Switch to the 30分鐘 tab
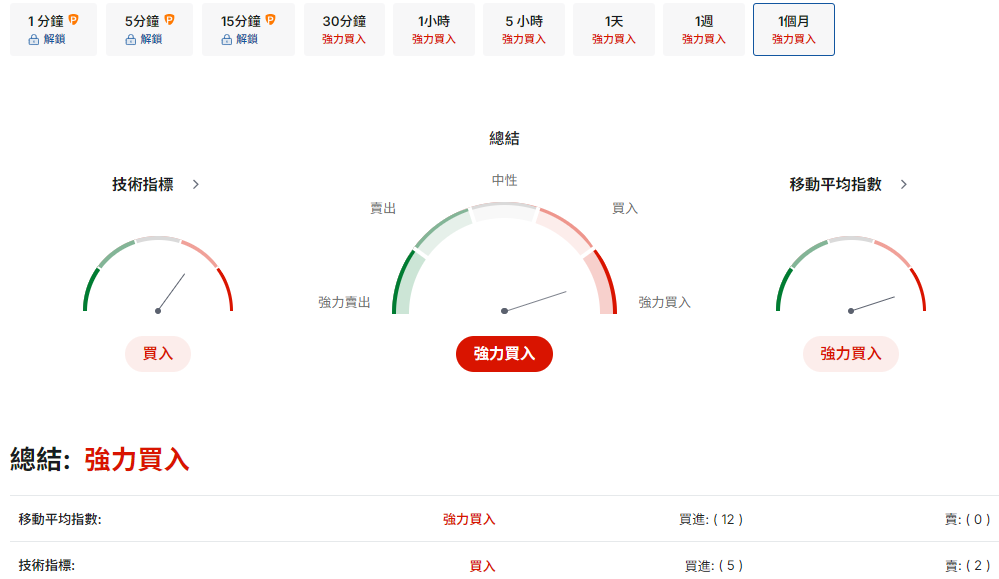The width and height of the screenshot is (999, 579). pyautogui.click(x=343, y=29)
